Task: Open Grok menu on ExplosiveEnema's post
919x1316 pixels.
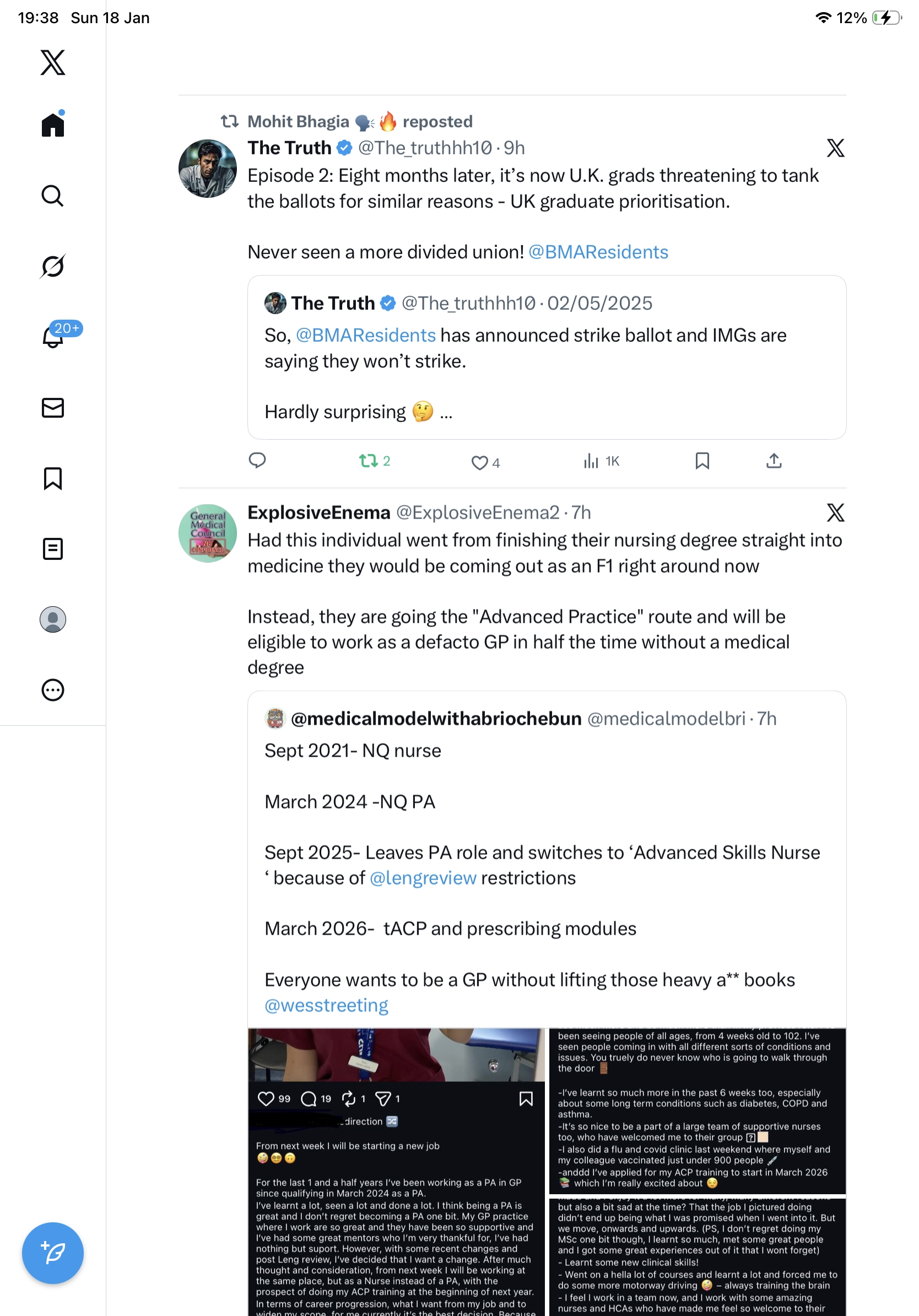Action: 835,513
